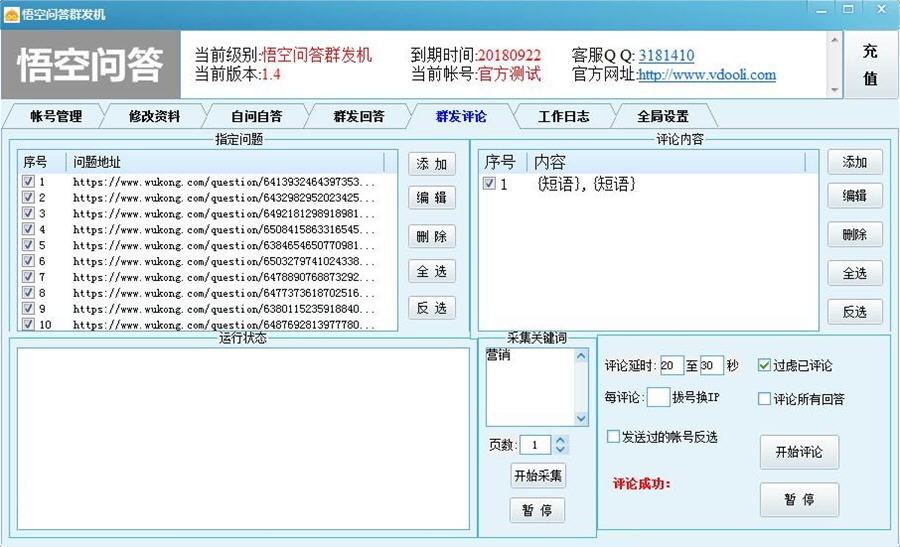900x547 pixels.
Task: Open the 全局设置 tab
Action: click(663, 116)
